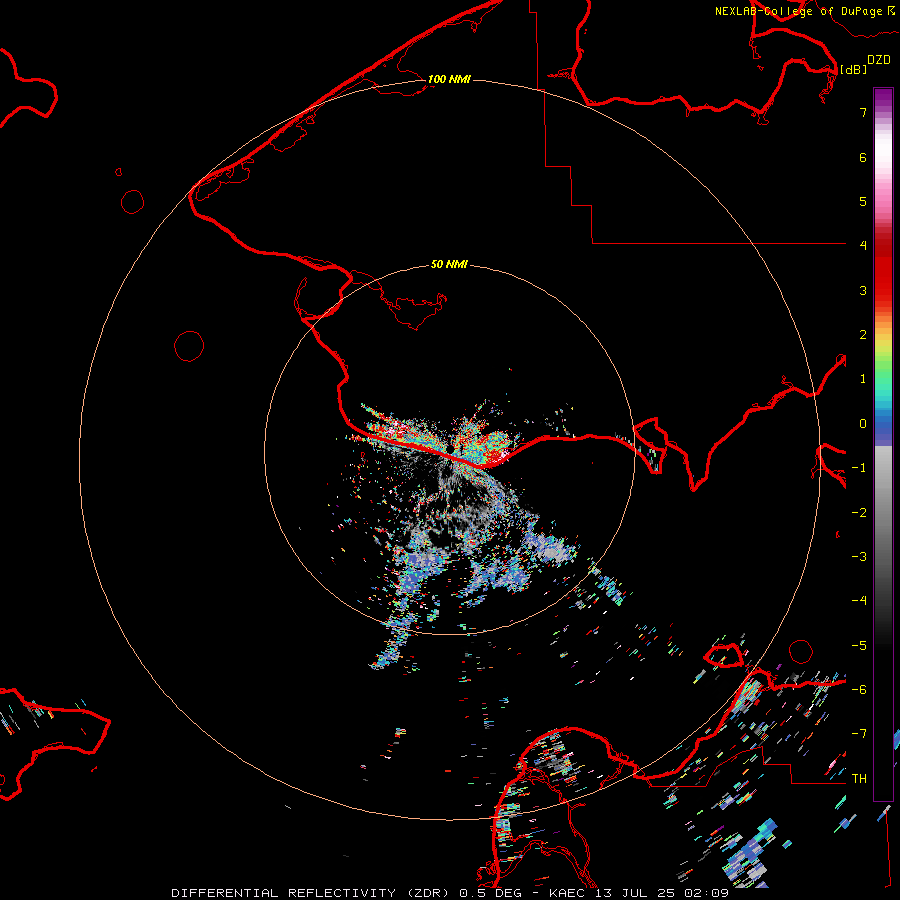The image size is (900, 900).
Task: Click the -2 value on the scale
Action: (x=859, y=512)
